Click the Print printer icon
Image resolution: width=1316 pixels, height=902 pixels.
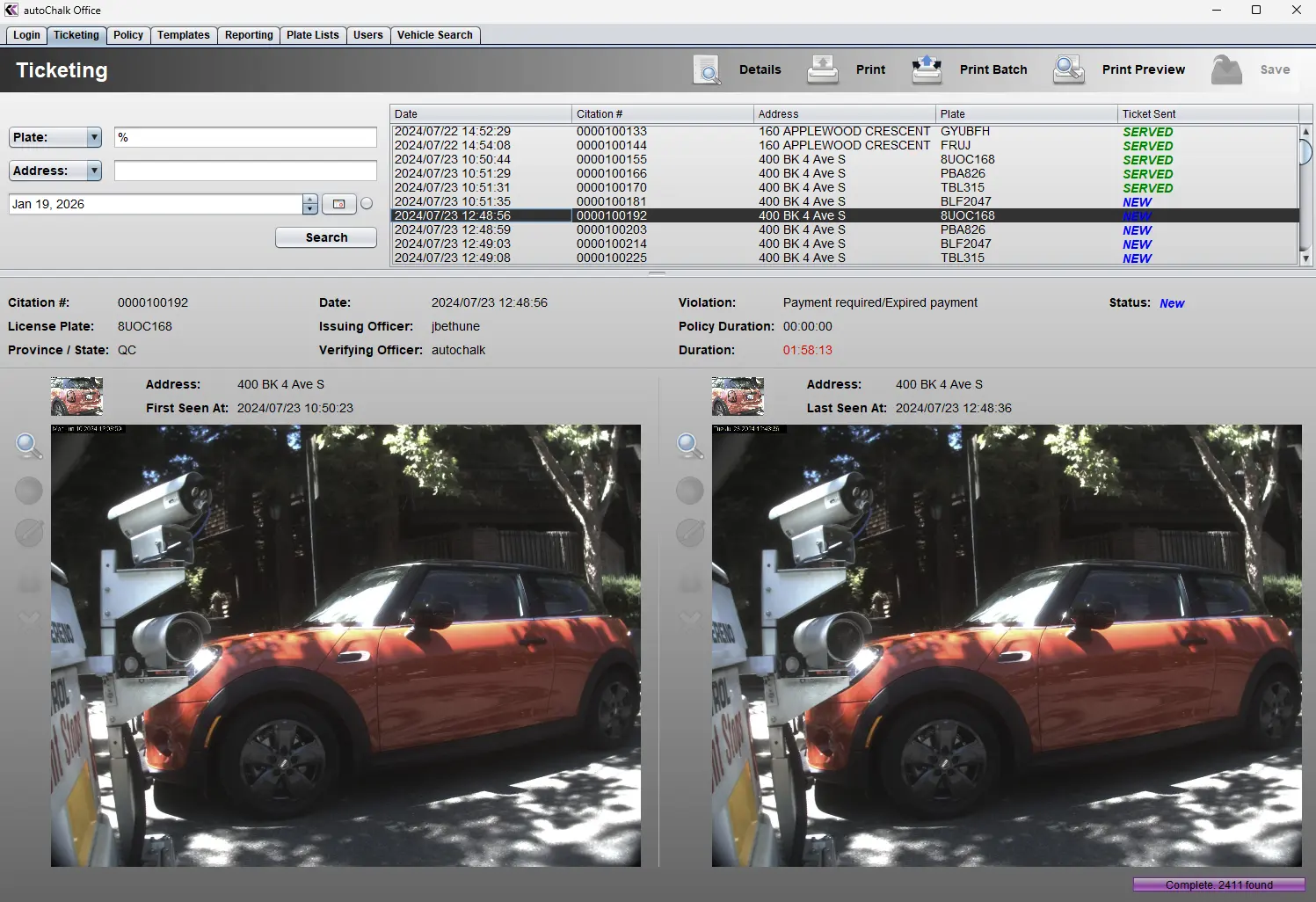point(823,69)
